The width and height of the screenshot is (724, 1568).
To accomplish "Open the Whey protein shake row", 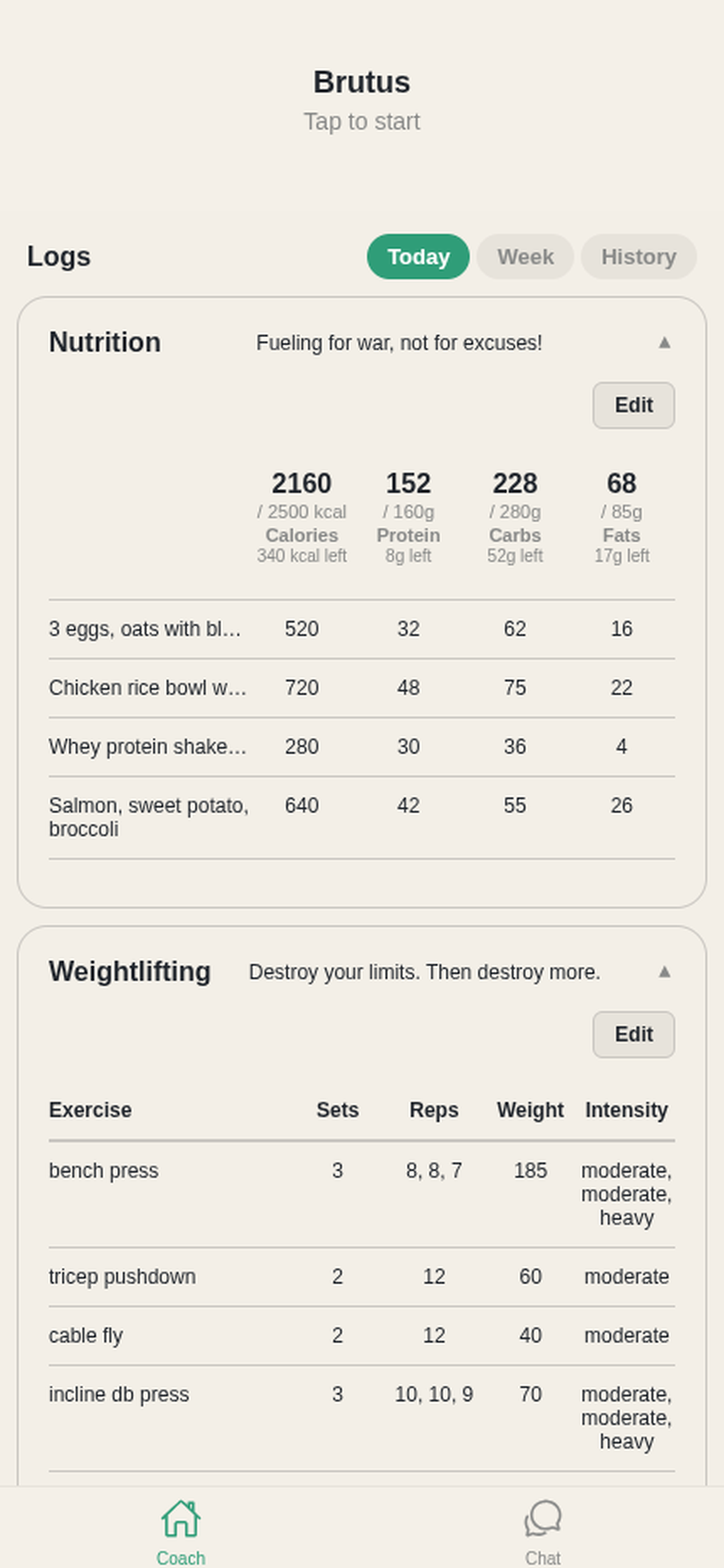I will pos(361,747).
